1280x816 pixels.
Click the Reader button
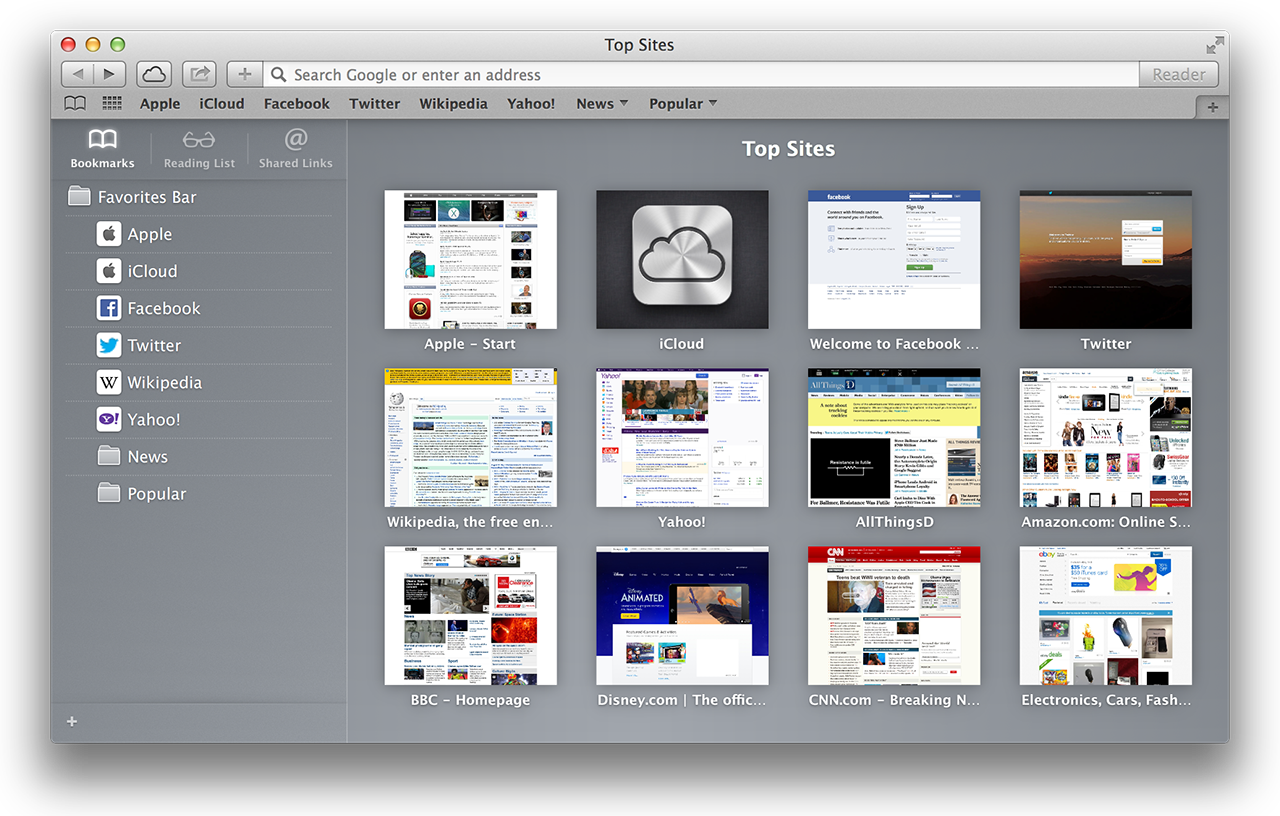1179,74
